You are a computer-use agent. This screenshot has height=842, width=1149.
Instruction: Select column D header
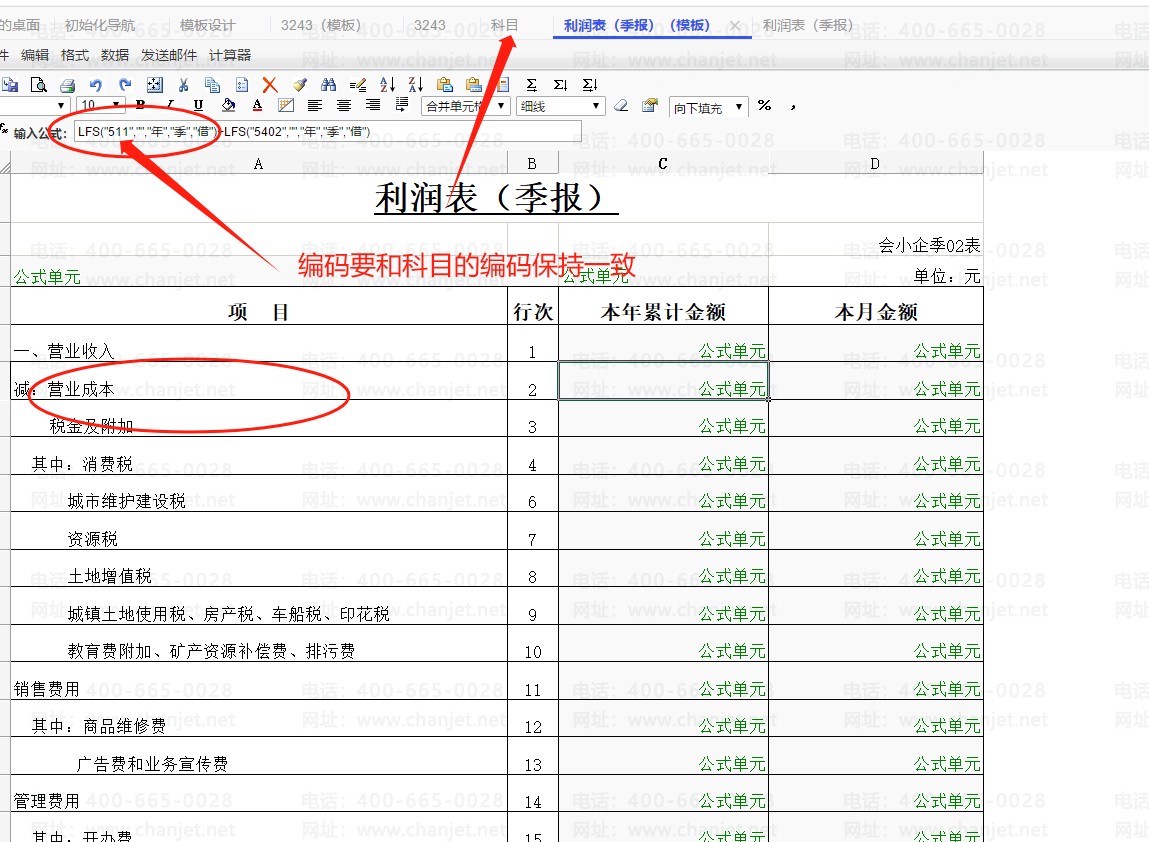point(875,164)
